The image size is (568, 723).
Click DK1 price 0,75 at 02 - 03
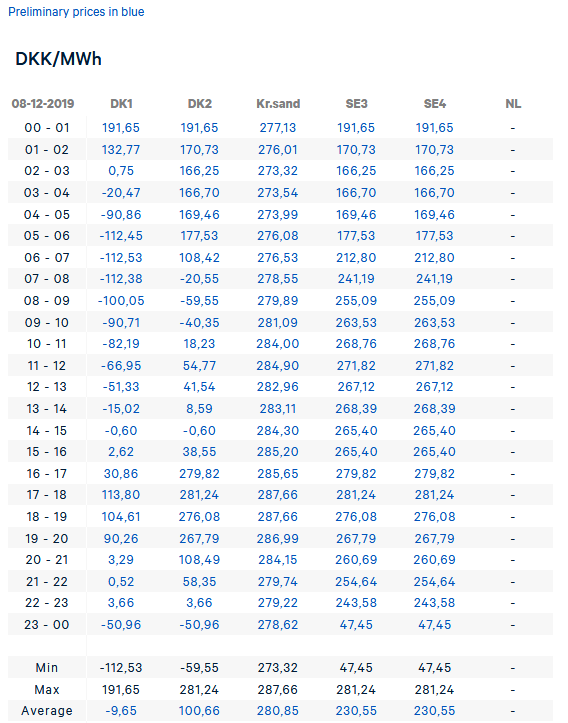pos(121,171)
